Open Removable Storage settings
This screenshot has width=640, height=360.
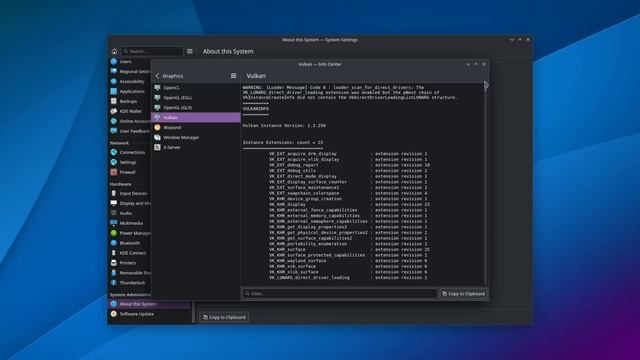point(130,273)
